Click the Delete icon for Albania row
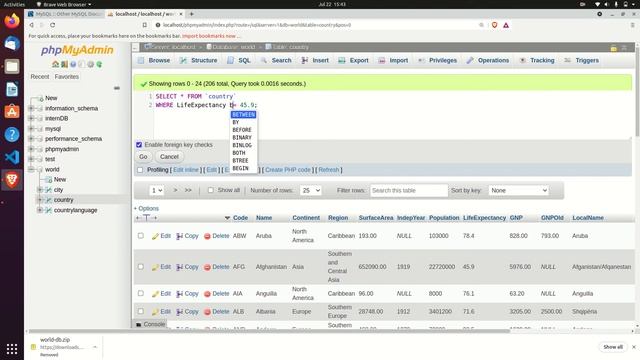The height and width of the screenshot is (360, 640). [207, 311]
